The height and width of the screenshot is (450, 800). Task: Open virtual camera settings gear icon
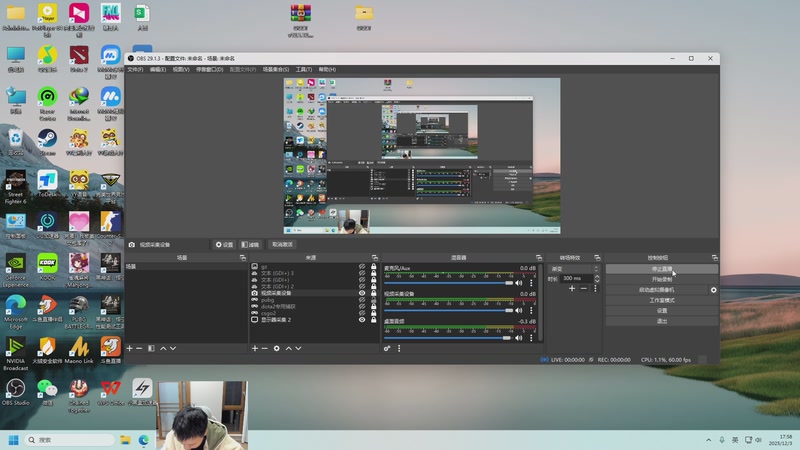(713, 290)
